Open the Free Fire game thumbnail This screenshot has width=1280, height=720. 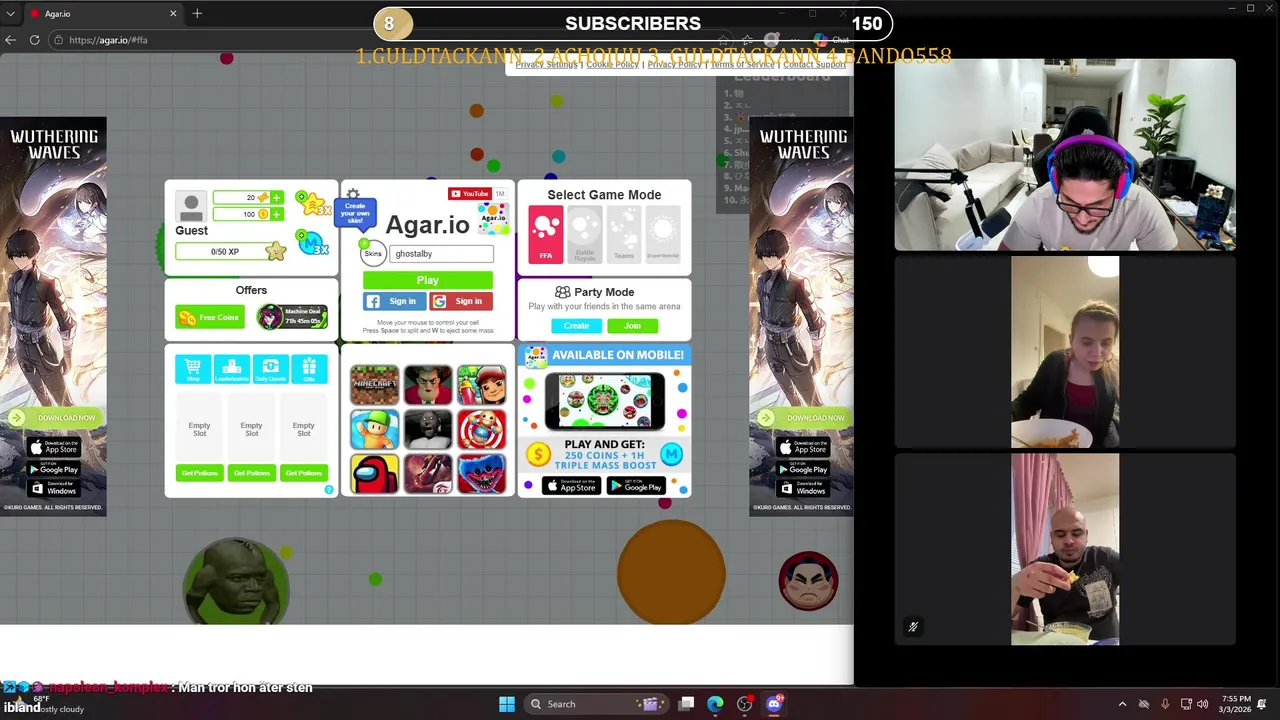point(428,474)
